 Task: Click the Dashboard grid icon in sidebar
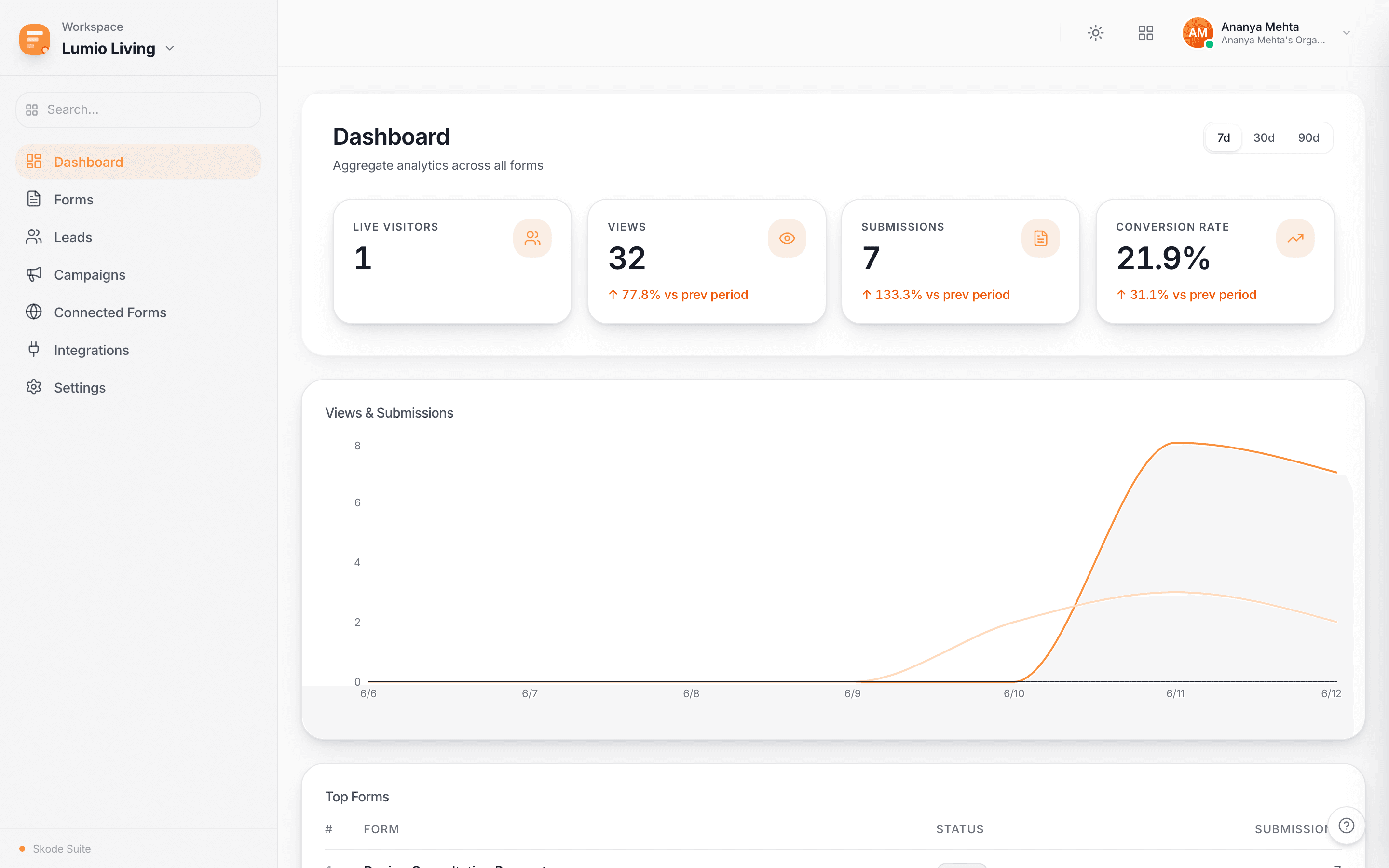(34, 162)
